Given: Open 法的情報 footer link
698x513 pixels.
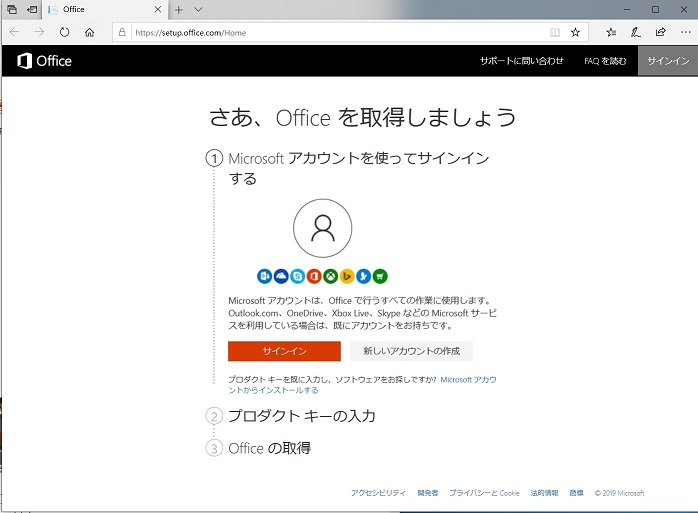Looking at the screenshot, I should [544, 493].
